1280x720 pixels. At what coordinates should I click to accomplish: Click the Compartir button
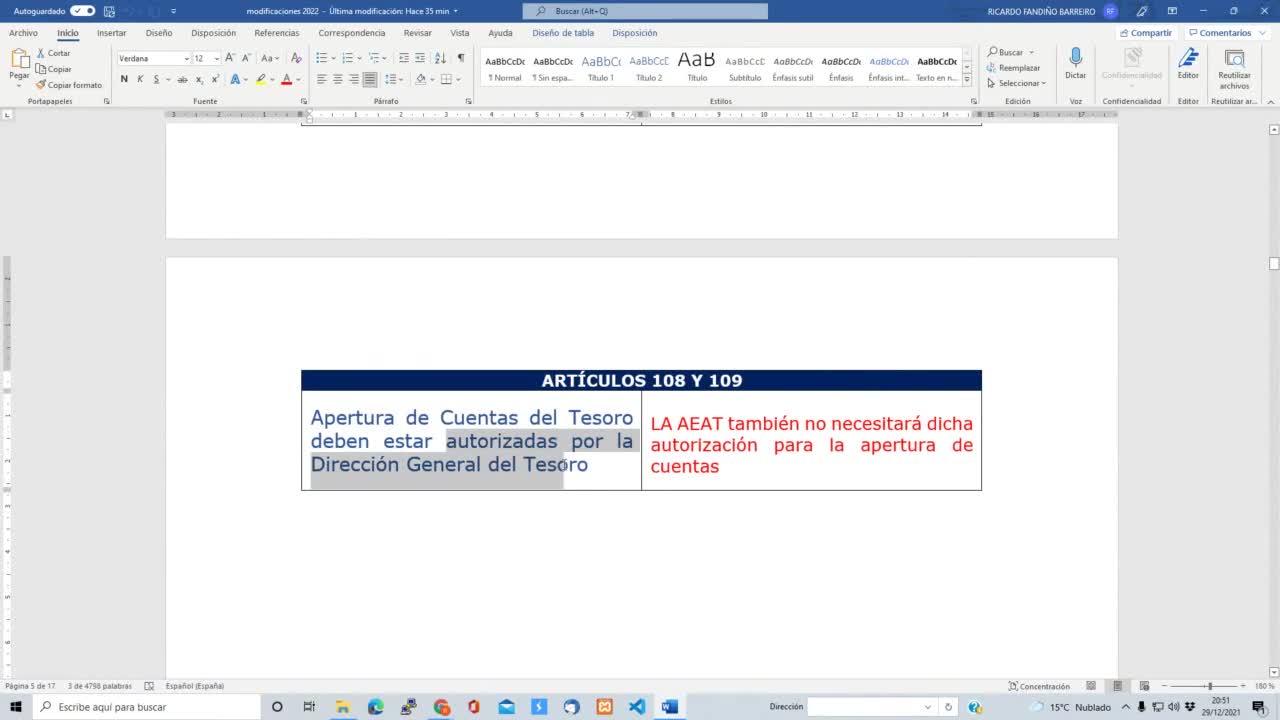(1146, 33)
